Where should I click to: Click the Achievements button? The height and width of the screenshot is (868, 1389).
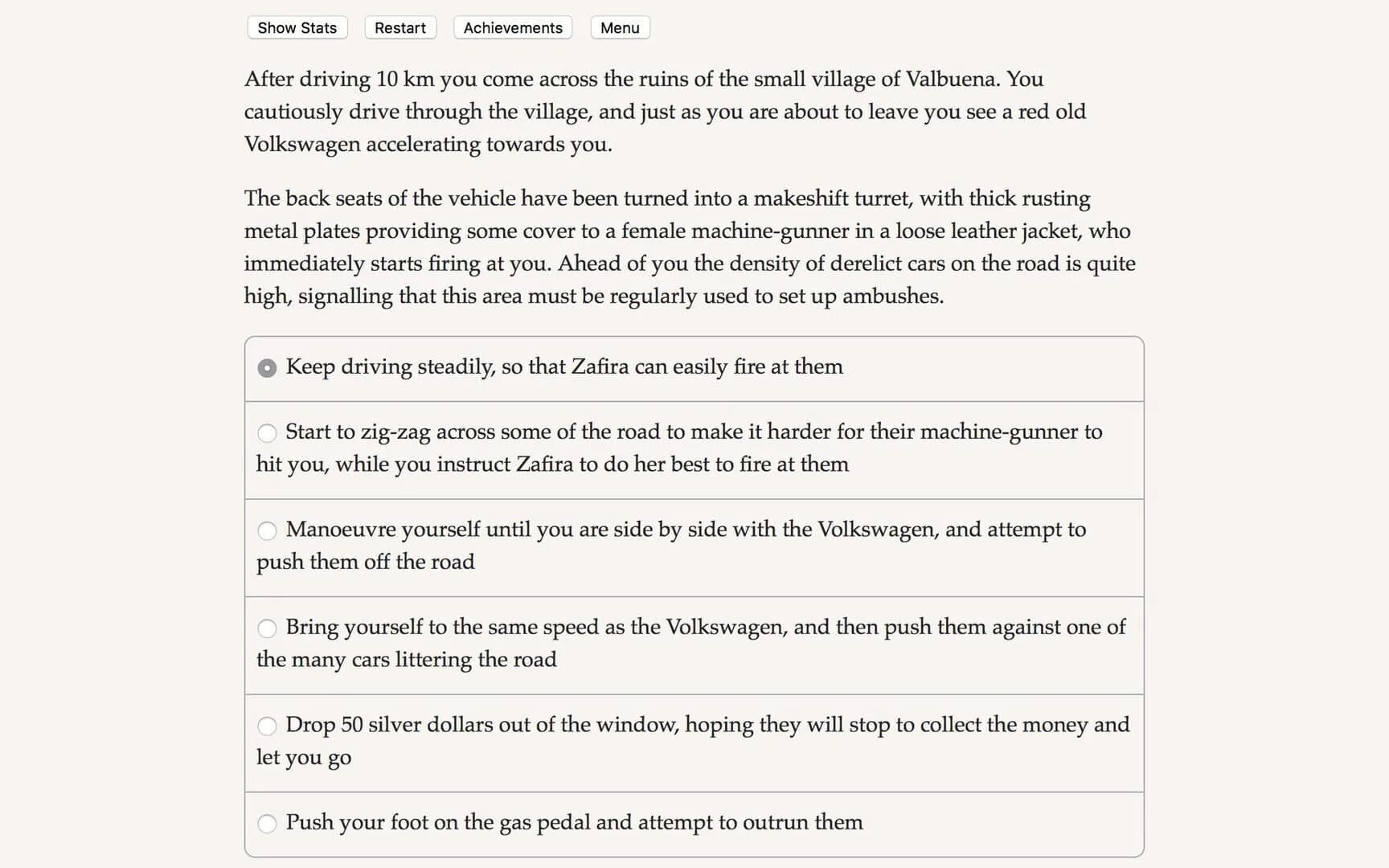click(512, 27)
